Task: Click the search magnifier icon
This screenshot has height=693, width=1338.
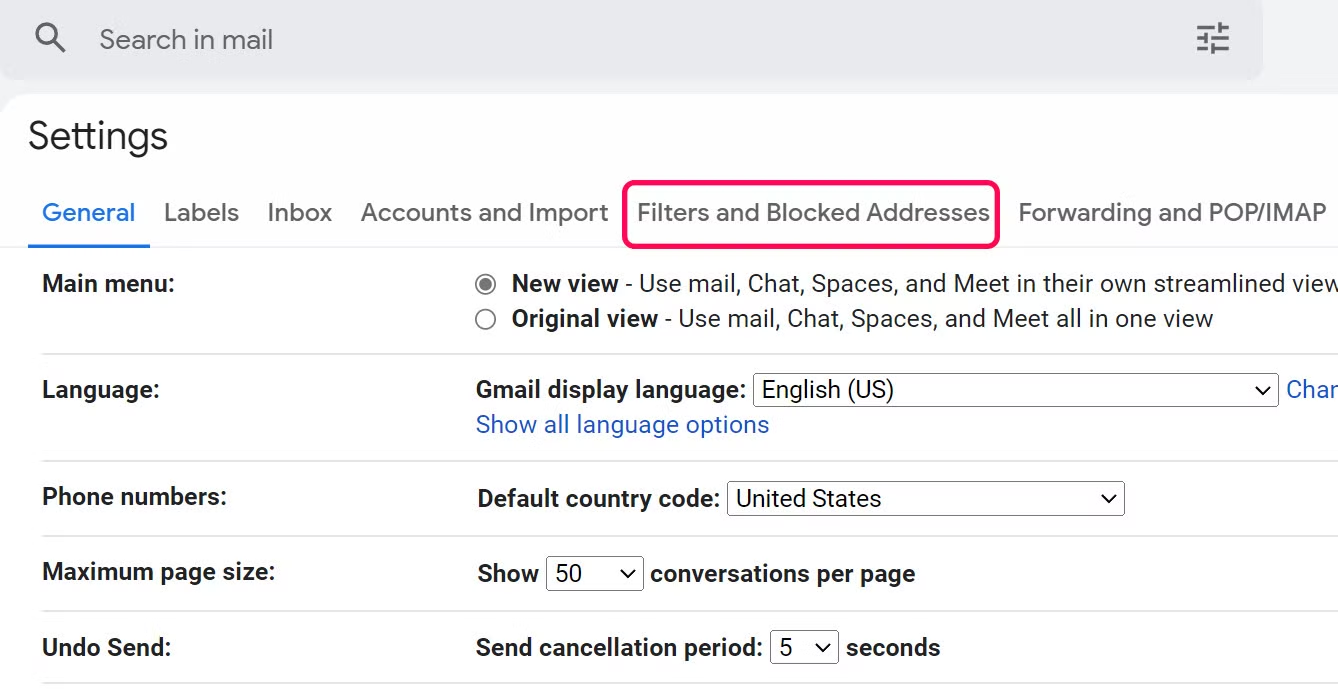Action: pos(50,39)
